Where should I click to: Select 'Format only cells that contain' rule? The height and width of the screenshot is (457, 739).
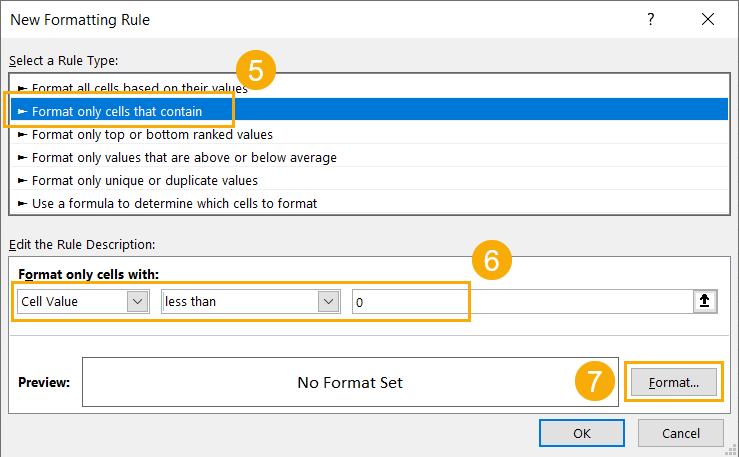pyautogui.click(x=117, y=111)
